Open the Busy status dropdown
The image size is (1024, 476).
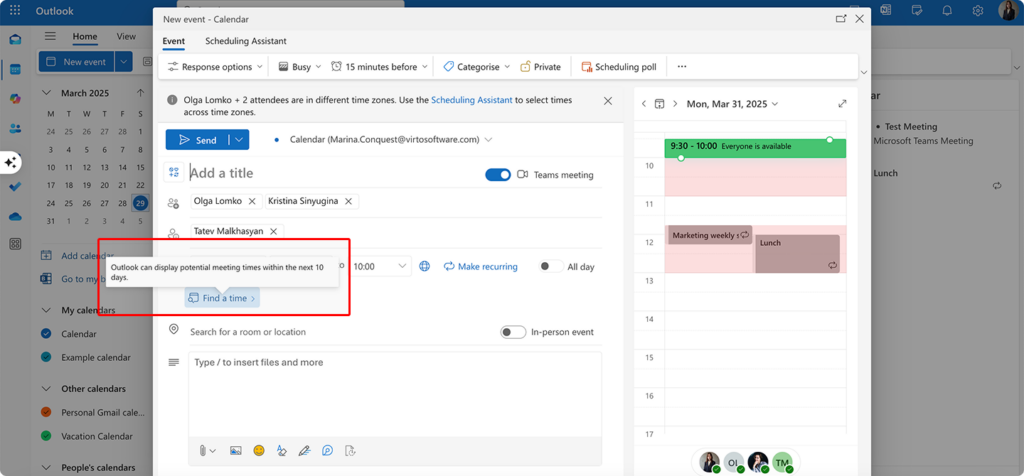pyautogui.click(x=300, y=67)
